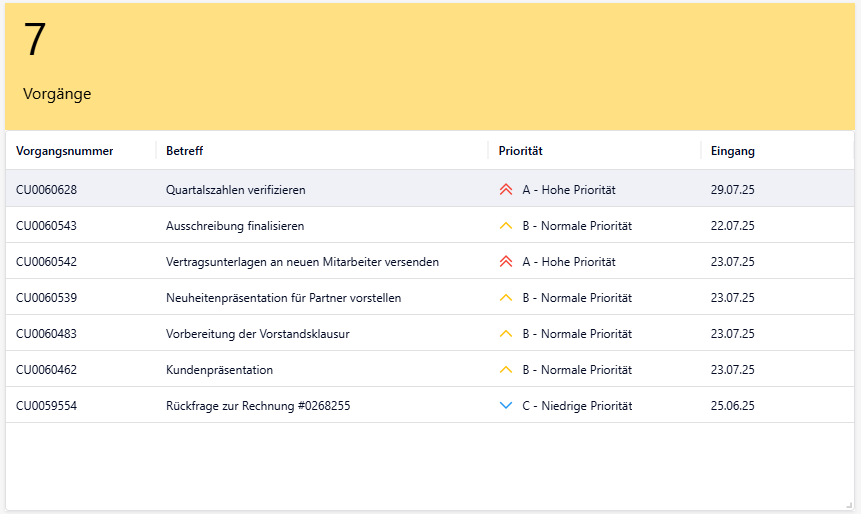
Task: Select the "Neuheitenpräsentation für Partner vorstellen" subject
Action: pos(284,298)
